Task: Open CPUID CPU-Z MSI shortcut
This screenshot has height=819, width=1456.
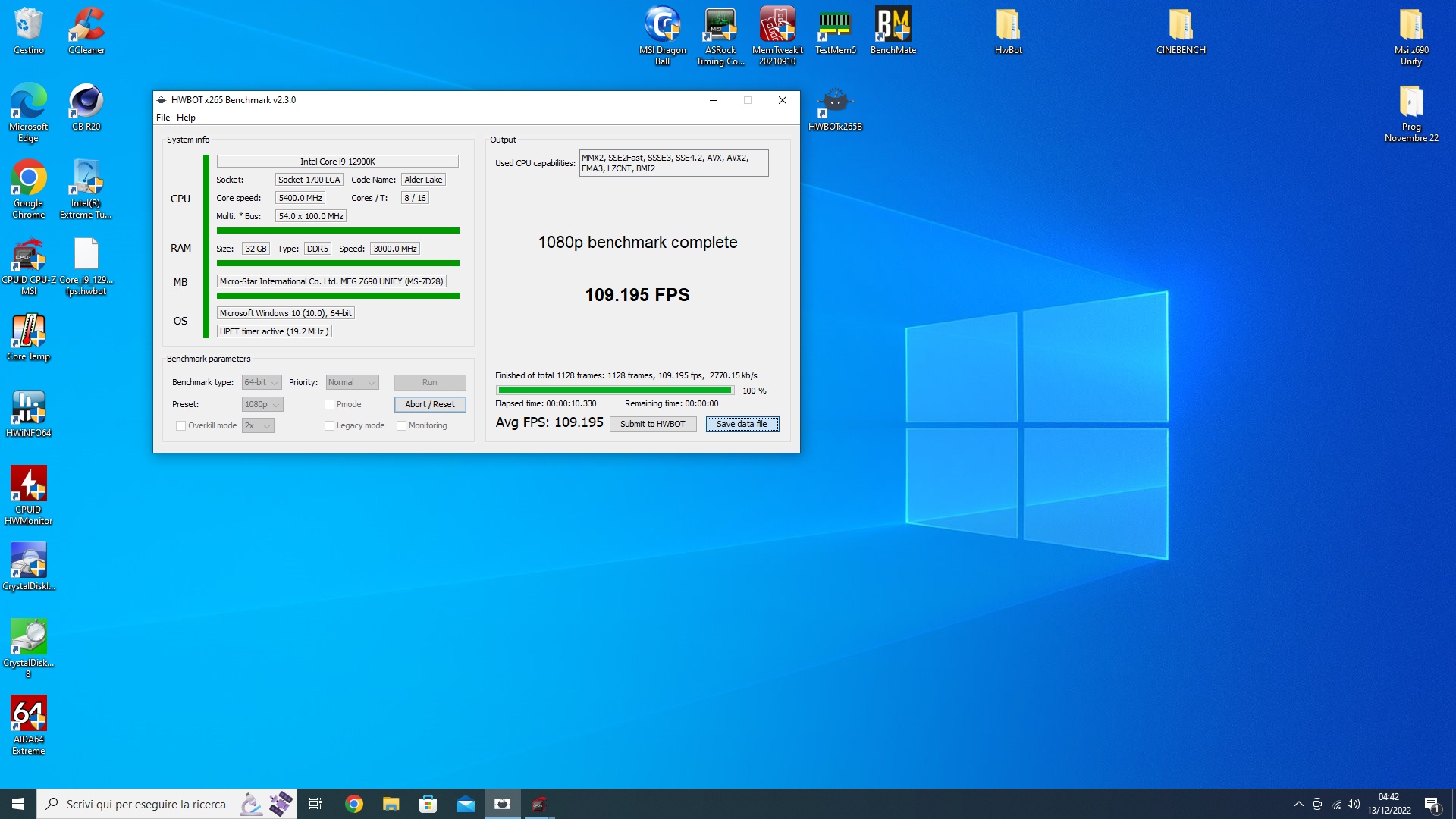Action: (x=29, y=266)
